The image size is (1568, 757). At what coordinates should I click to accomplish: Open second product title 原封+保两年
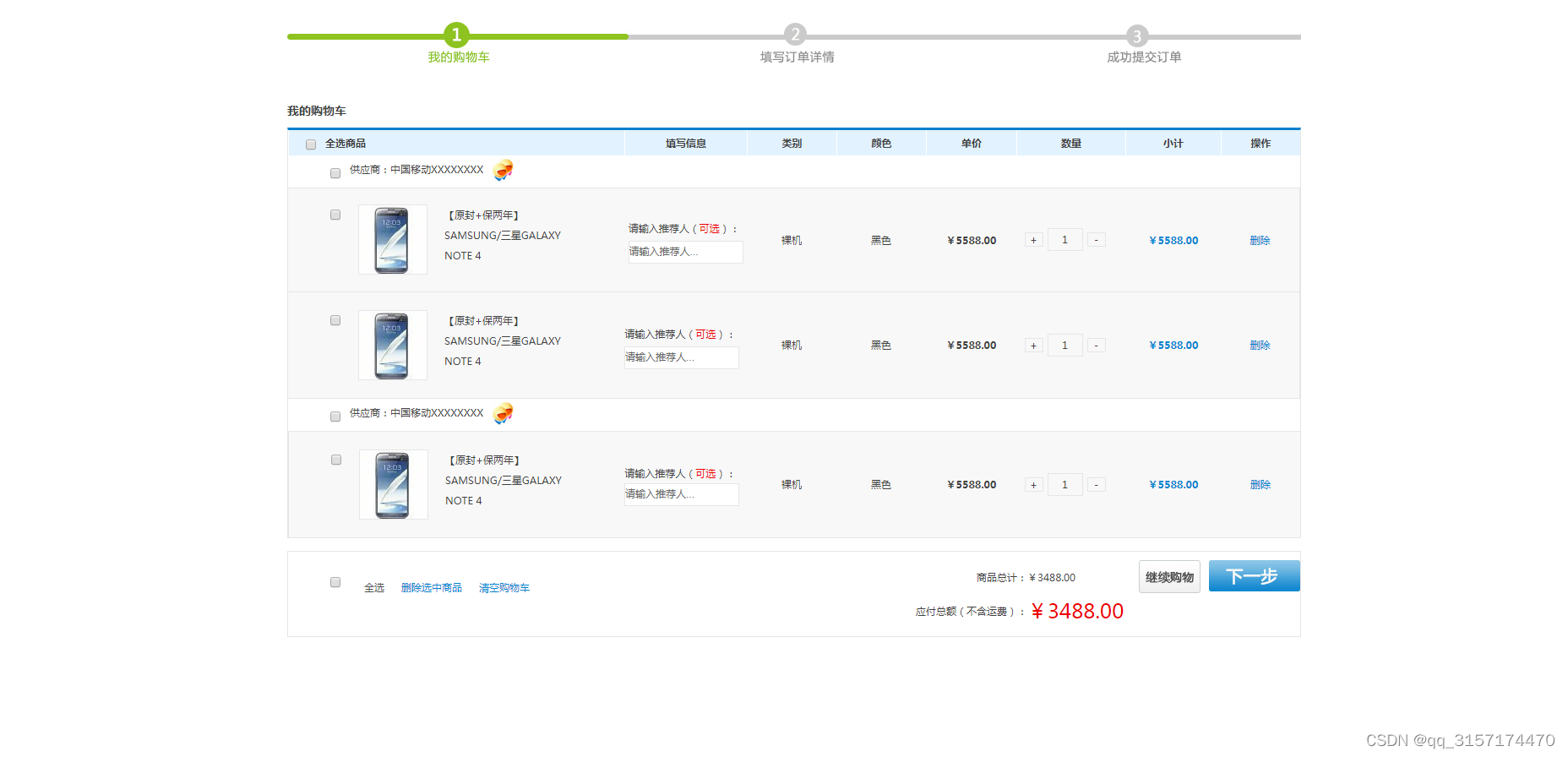(x=483, y=321)
